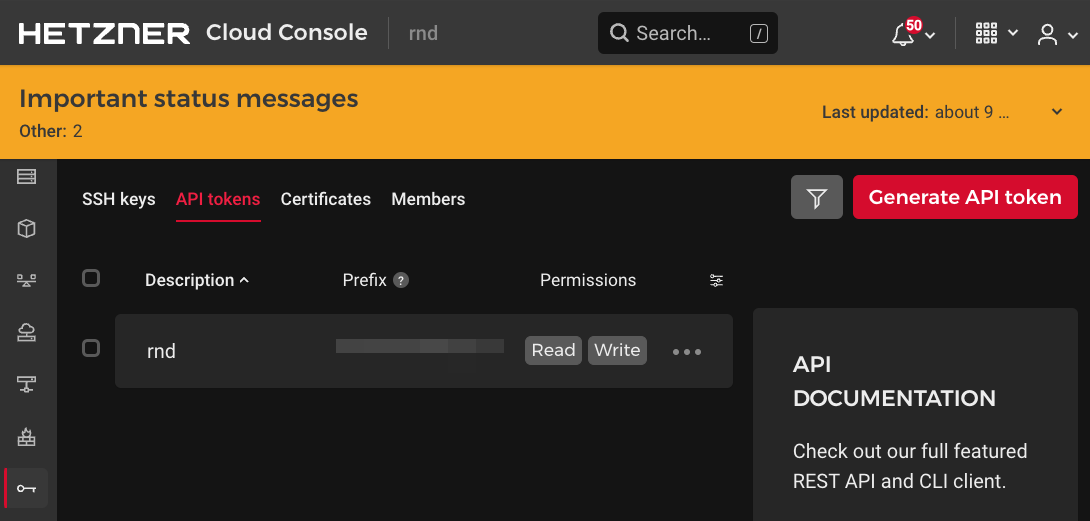The height and width of the screenshot is (521, 1090).
Task: Click the Prefix column header
Action: (364, 280)
